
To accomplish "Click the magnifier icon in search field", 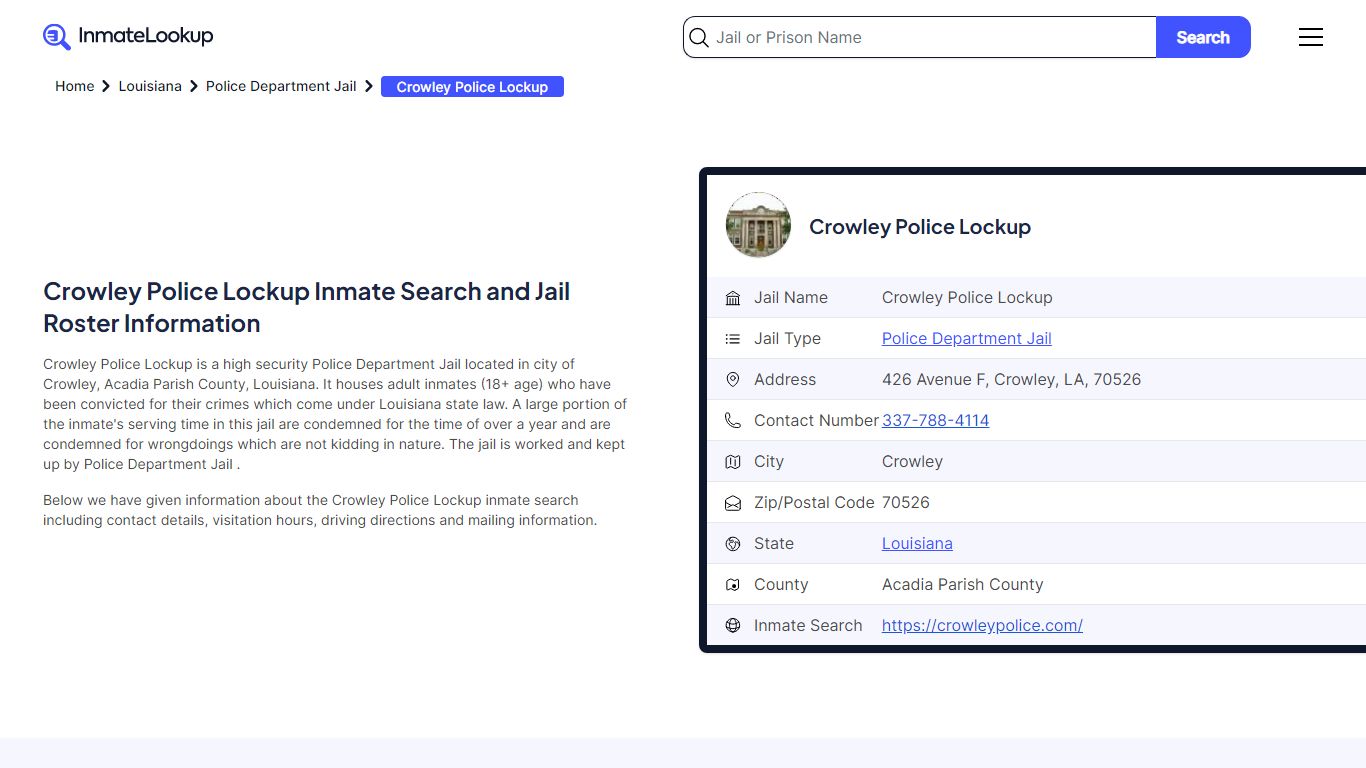I will tap(699, 38).
